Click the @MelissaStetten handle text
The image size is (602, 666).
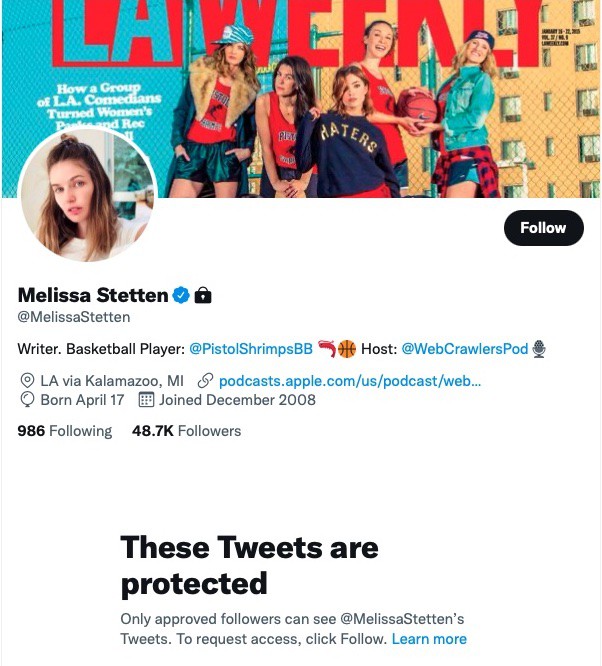[x=74, y=317]
